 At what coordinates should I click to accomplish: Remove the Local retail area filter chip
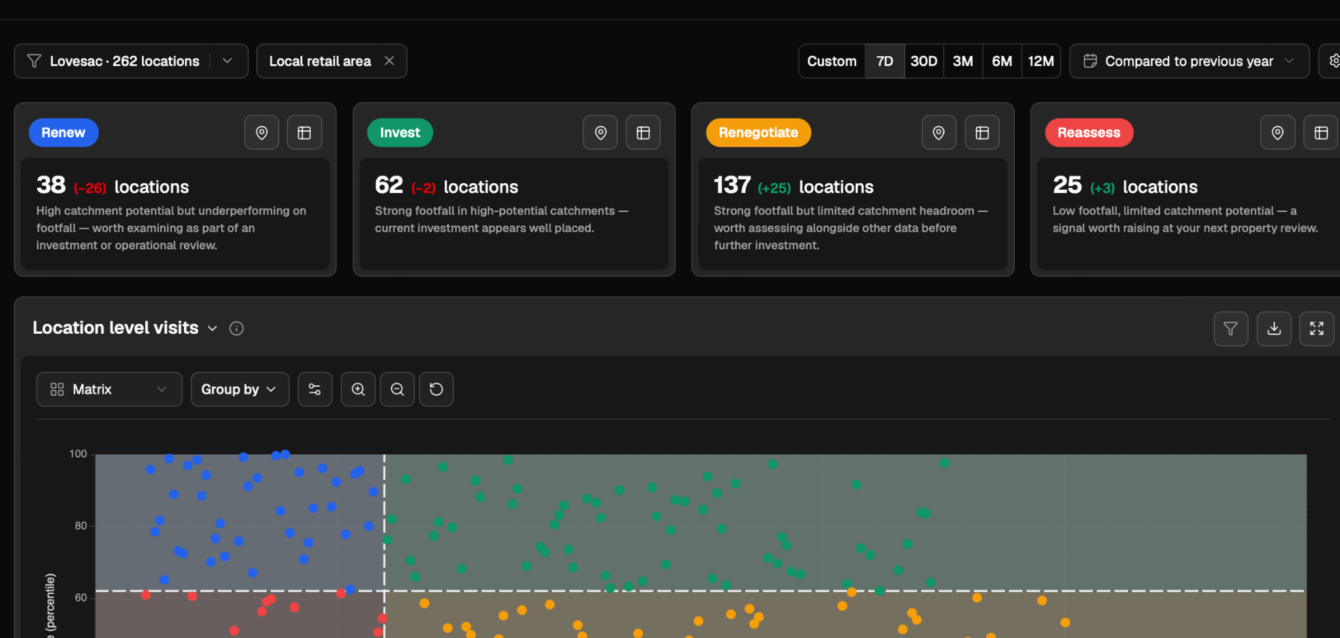click(x=389, y=61)
